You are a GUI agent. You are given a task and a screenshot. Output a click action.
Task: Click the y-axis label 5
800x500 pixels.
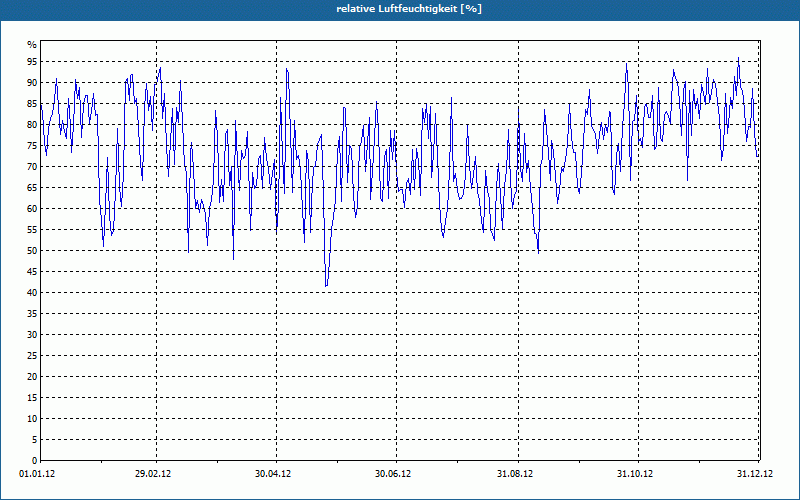click(35, 440)
